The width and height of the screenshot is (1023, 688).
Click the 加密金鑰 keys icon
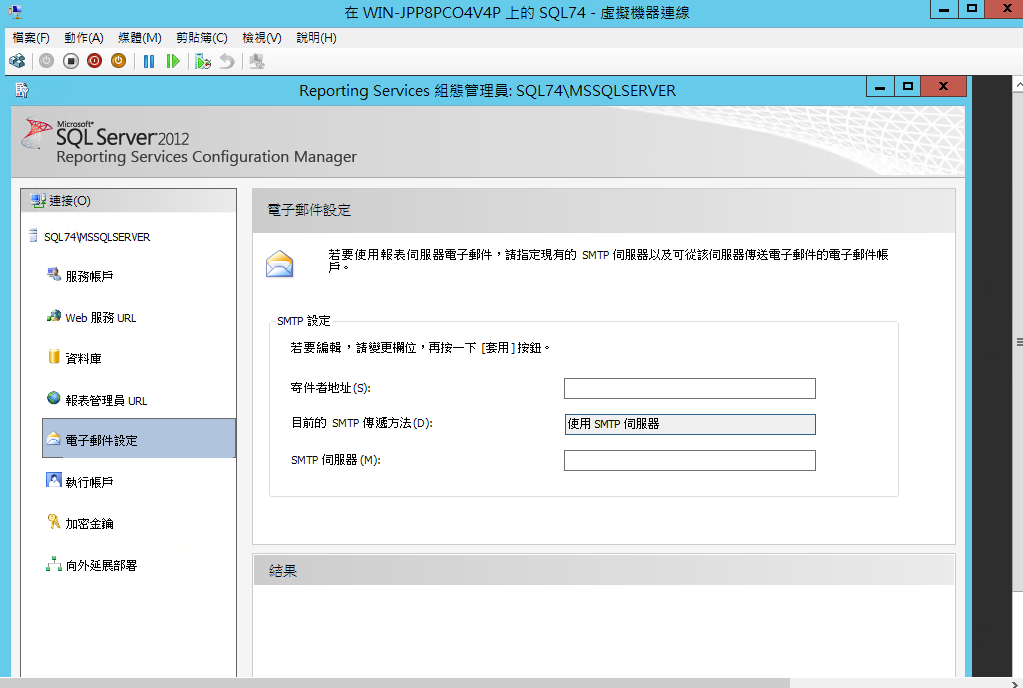[x=54, y=522]
